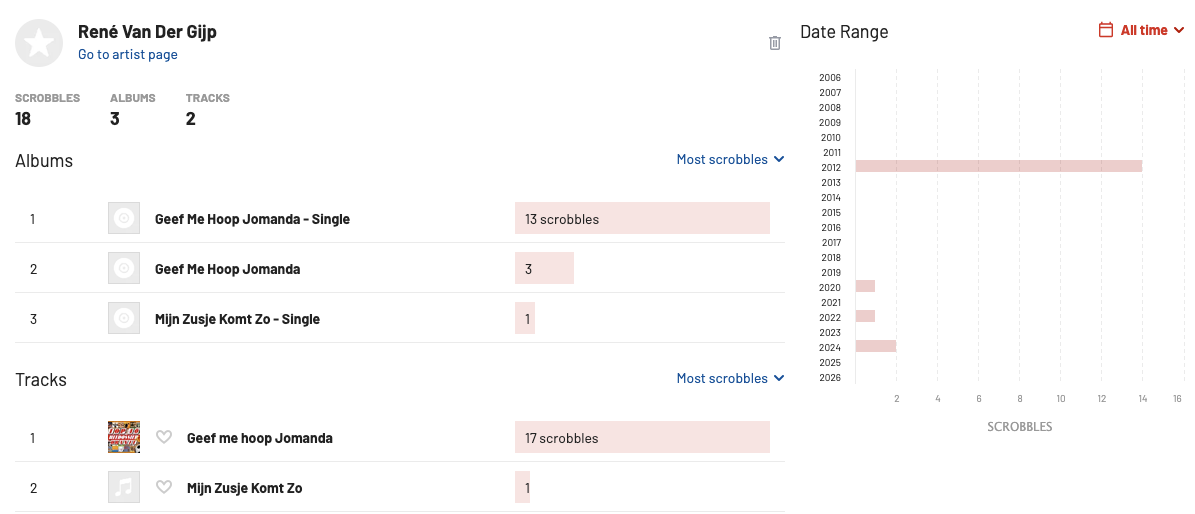Click the scrobbles count 18
Image resolution: width=1195 pixels, height=514 pixels.
click(23, 118)
